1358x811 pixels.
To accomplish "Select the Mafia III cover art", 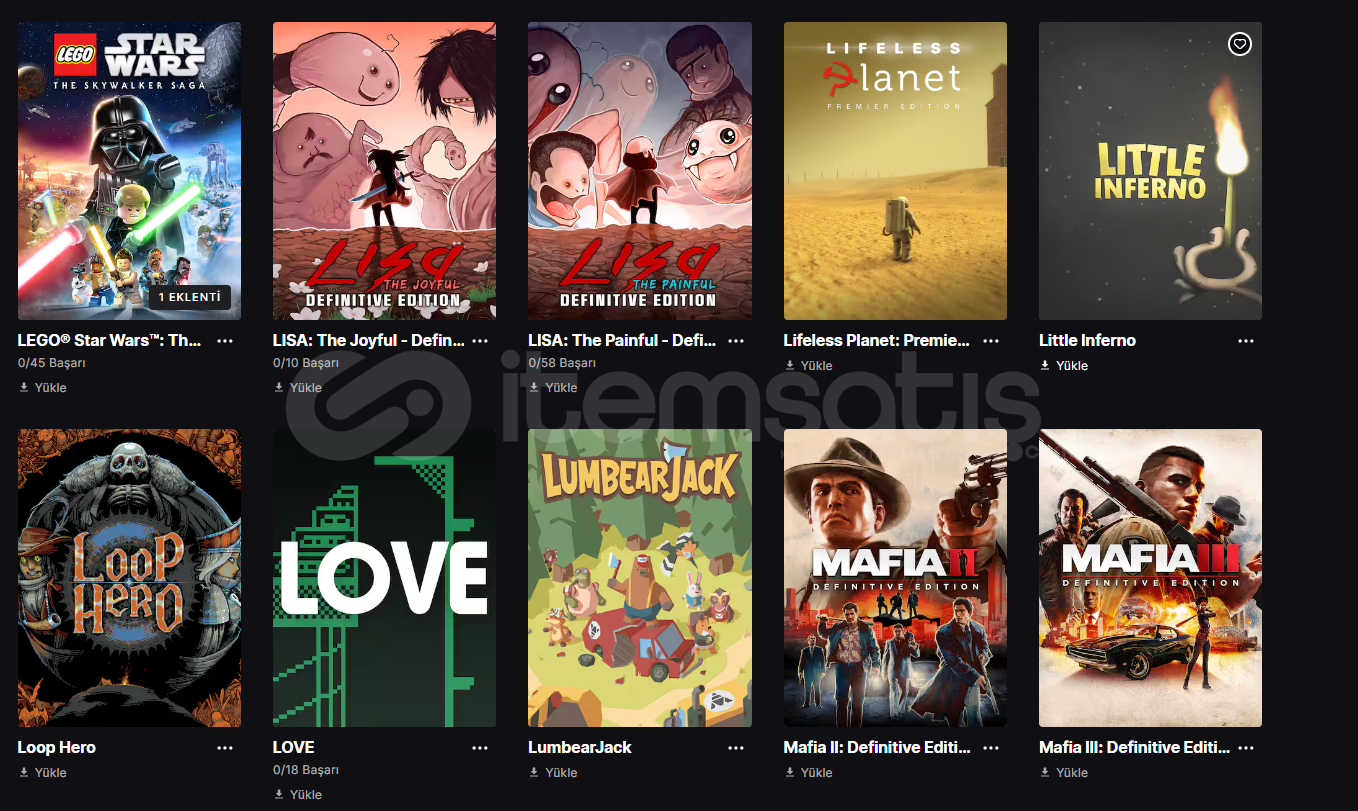I will click(x=1150, y=578).
